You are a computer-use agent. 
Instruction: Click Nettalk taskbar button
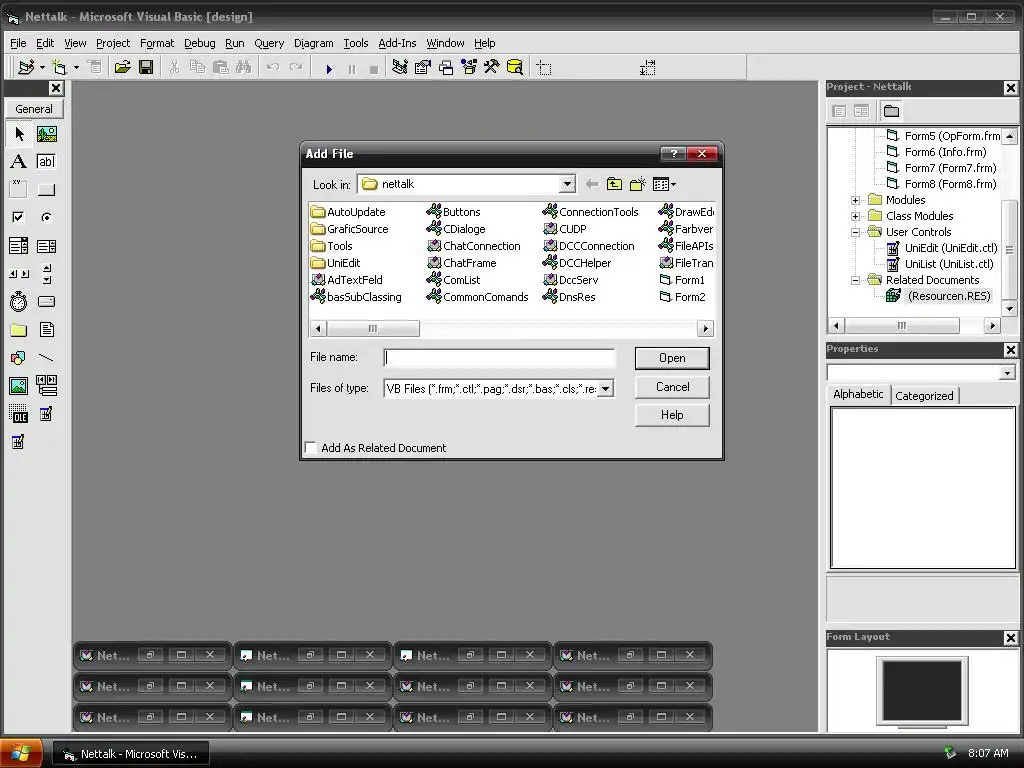coord(130,754)
